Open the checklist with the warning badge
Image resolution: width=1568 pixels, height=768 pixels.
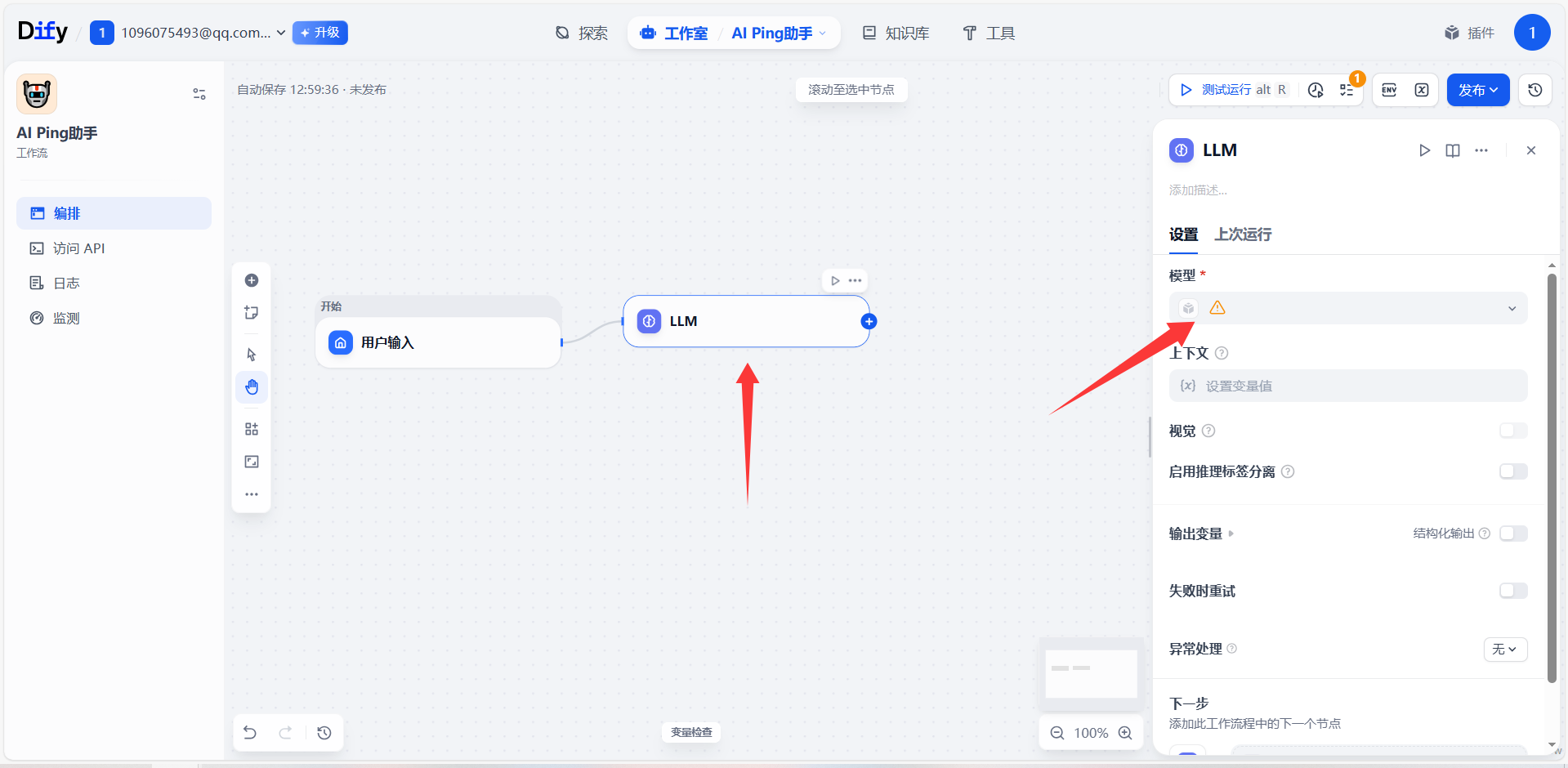click(x=1347, y=90)
